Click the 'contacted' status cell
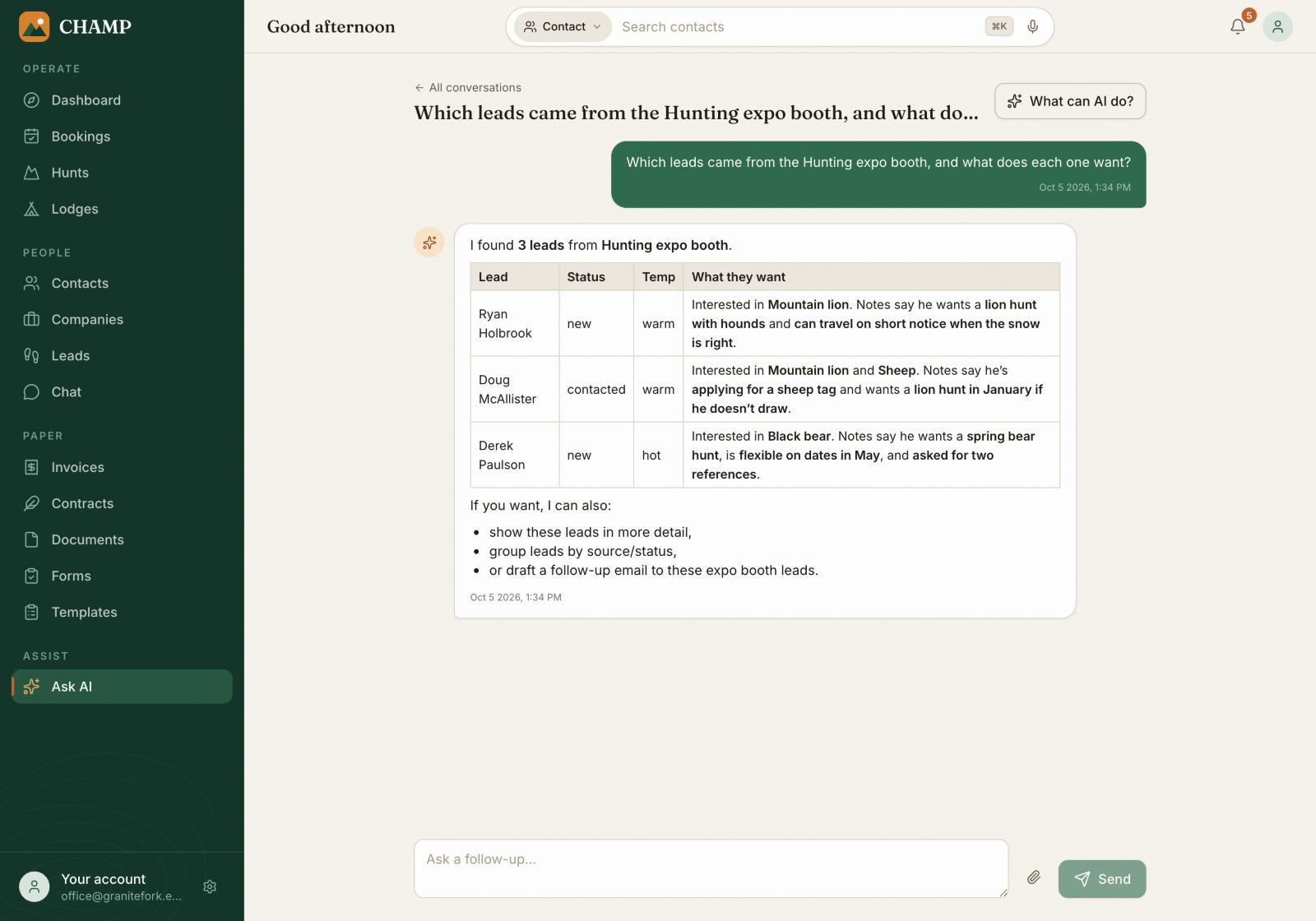The image size is (1316, 921). 596,389
